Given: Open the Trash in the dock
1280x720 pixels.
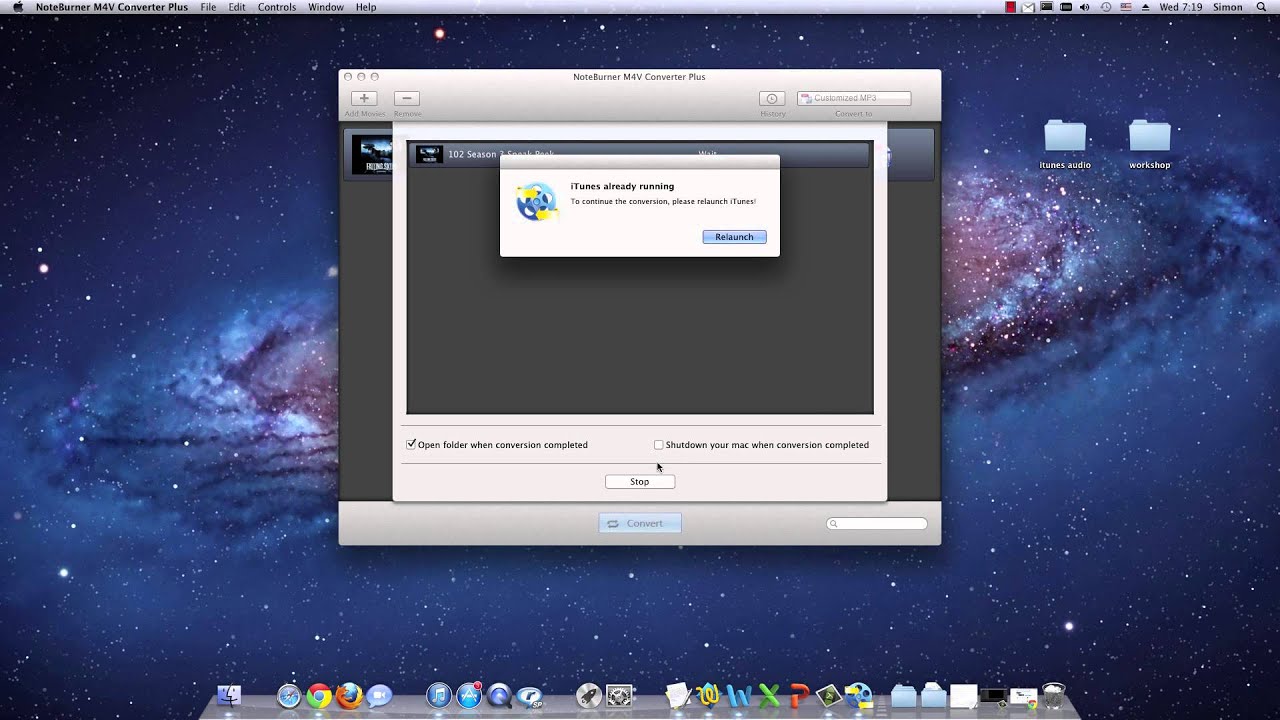Looking at the screenshot, I should [1053, 696].
